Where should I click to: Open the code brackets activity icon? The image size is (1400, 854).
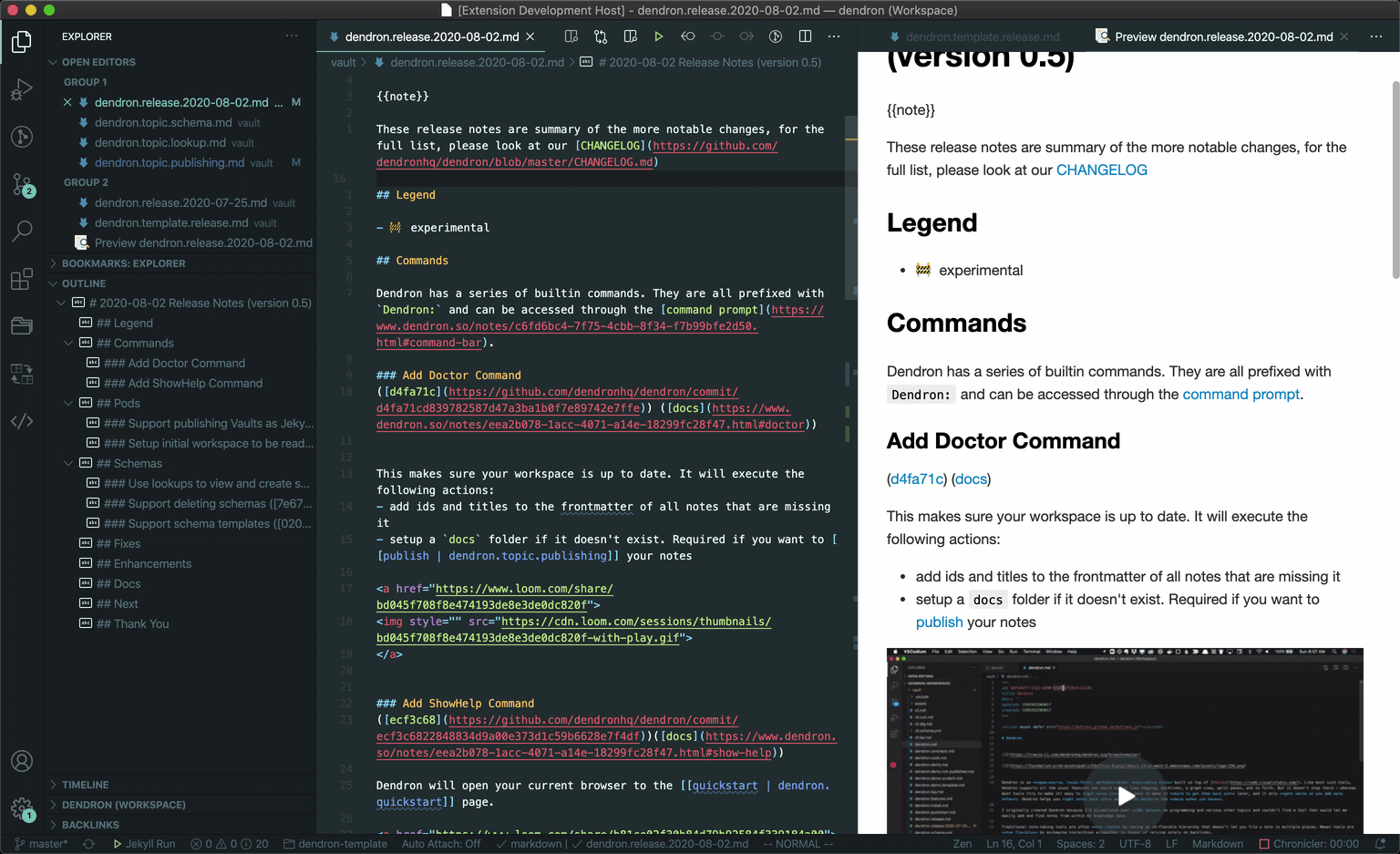click(x=22, y=421)
